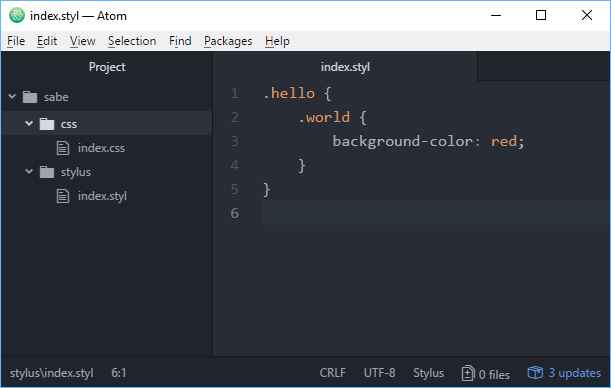This screenshot has width=611, height=388.
Task: Click line number 6 in gutter
Action: point(234,213)
